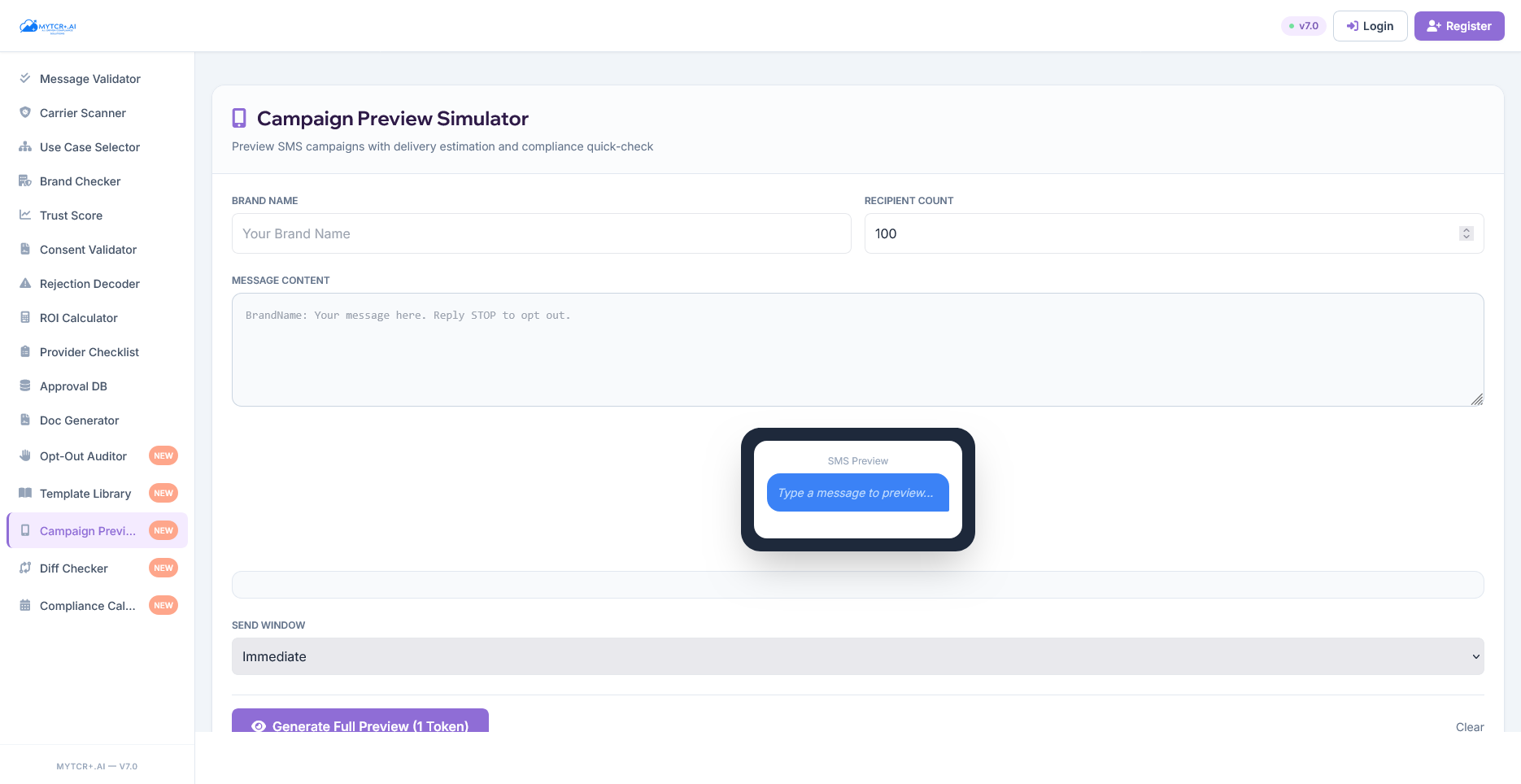The width and height of the screenshot is (1521, 784).
Task: Open the Compliance Calendar
Action: point(87,605)
